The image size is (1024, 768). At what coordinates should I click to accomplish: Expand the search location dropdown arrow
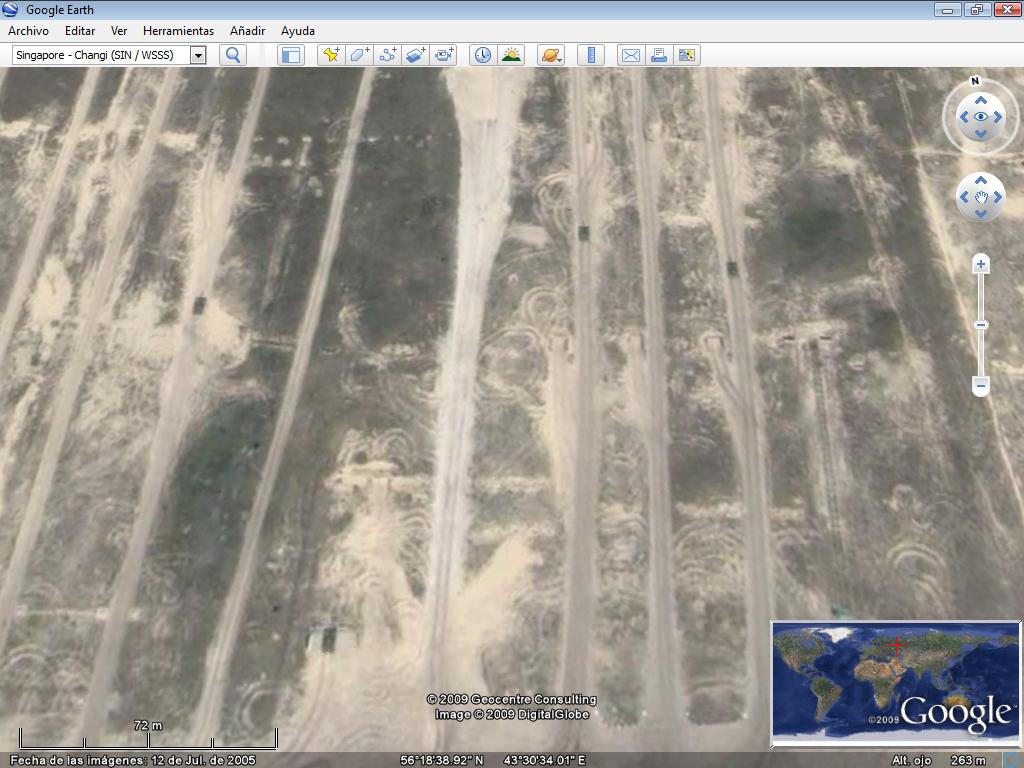[x=198, y=55]
